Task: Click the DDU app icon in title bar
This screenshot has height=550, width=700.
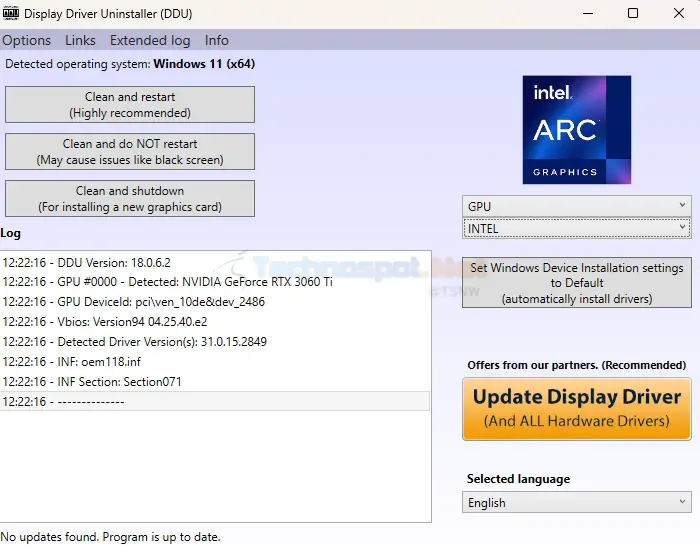Action: pos(11,13)
